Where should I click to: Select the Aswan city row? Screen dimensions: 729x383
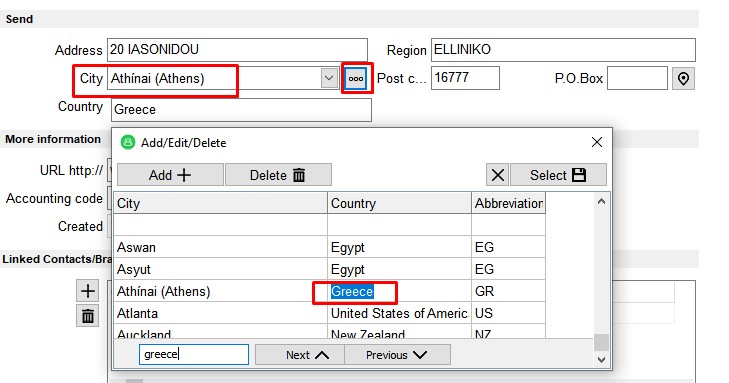tap(220, 247)
